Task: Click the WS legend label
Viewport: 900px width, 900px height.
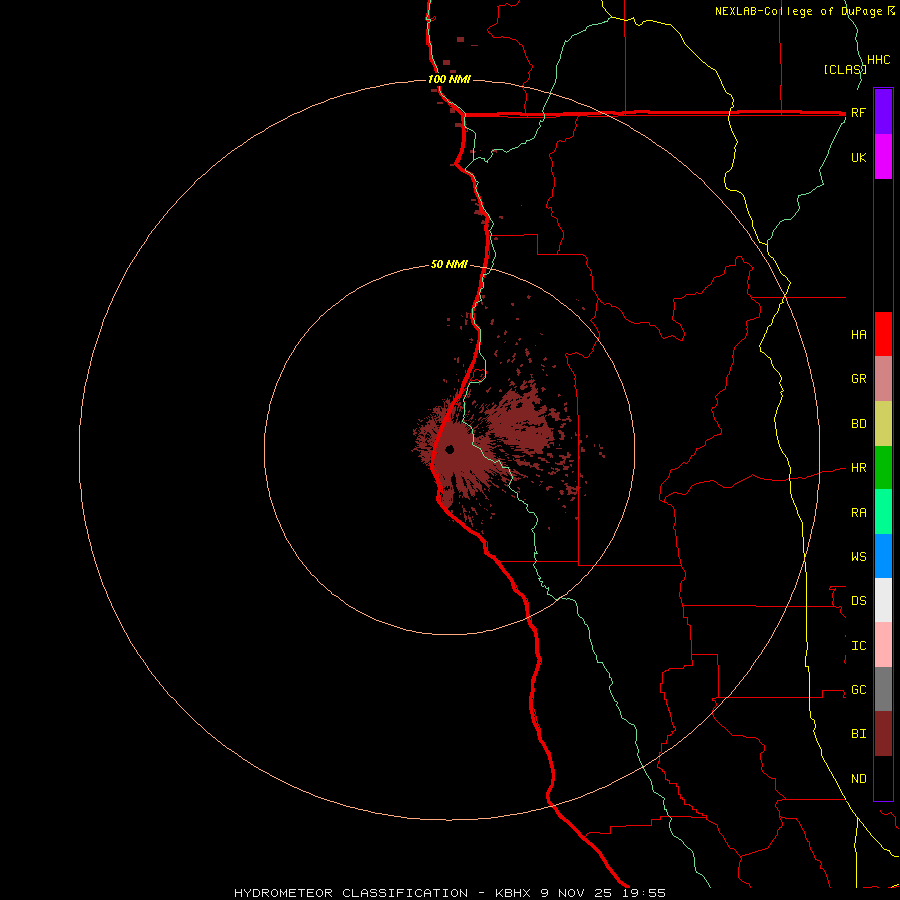Action: (x=858, y=556)
